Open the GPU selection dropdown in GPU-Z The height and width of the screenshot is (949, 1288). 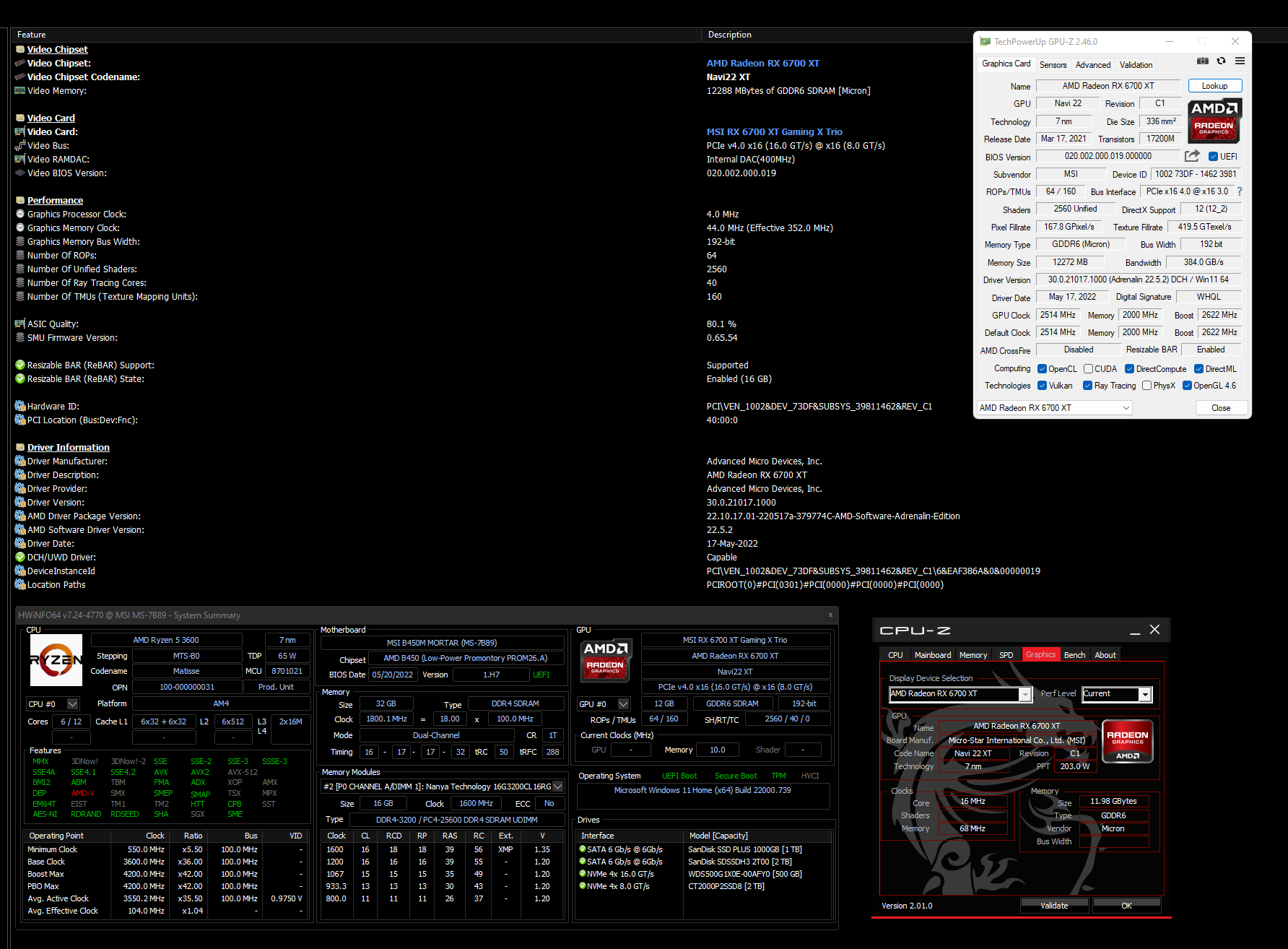[x=1054, y=408]
